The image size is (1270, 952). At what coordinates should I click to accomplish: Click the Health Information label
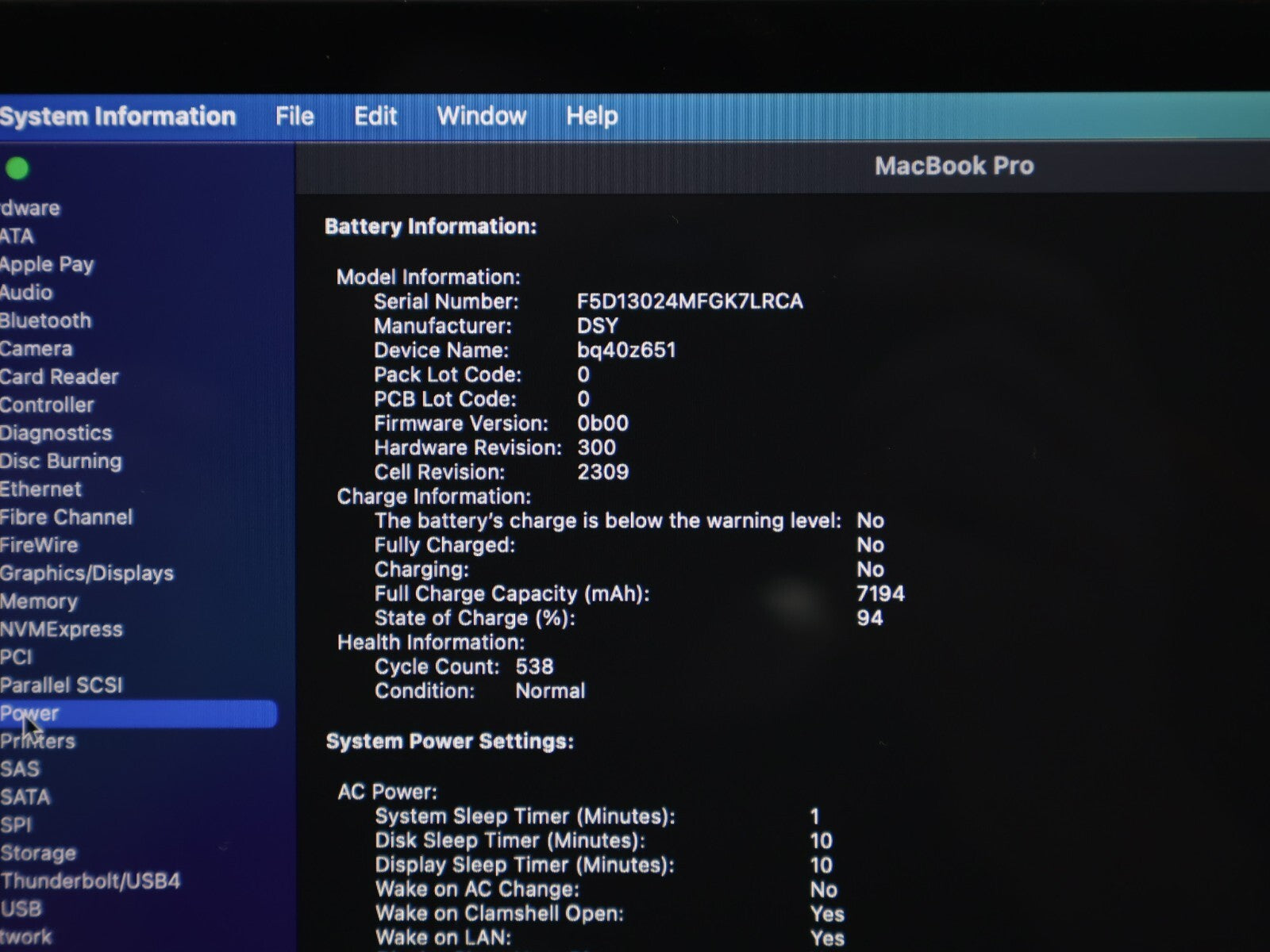pyautogui.click(x=431, y=643)
